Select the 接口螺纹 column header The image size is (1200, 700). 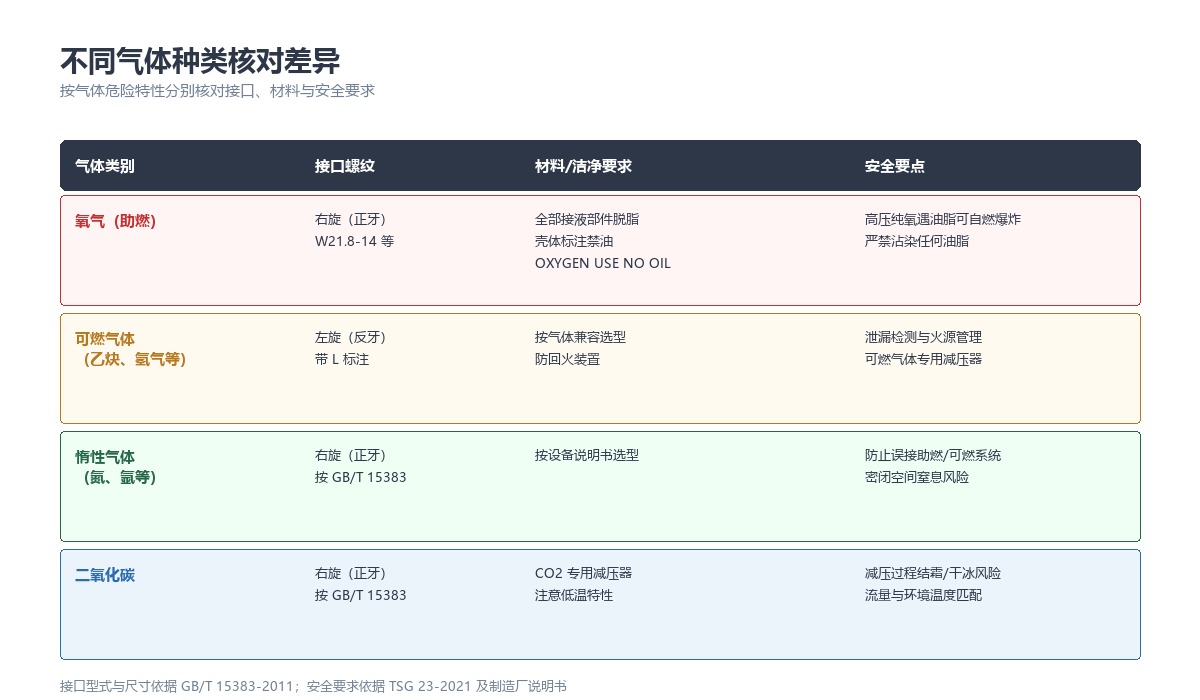click(345, 166)
